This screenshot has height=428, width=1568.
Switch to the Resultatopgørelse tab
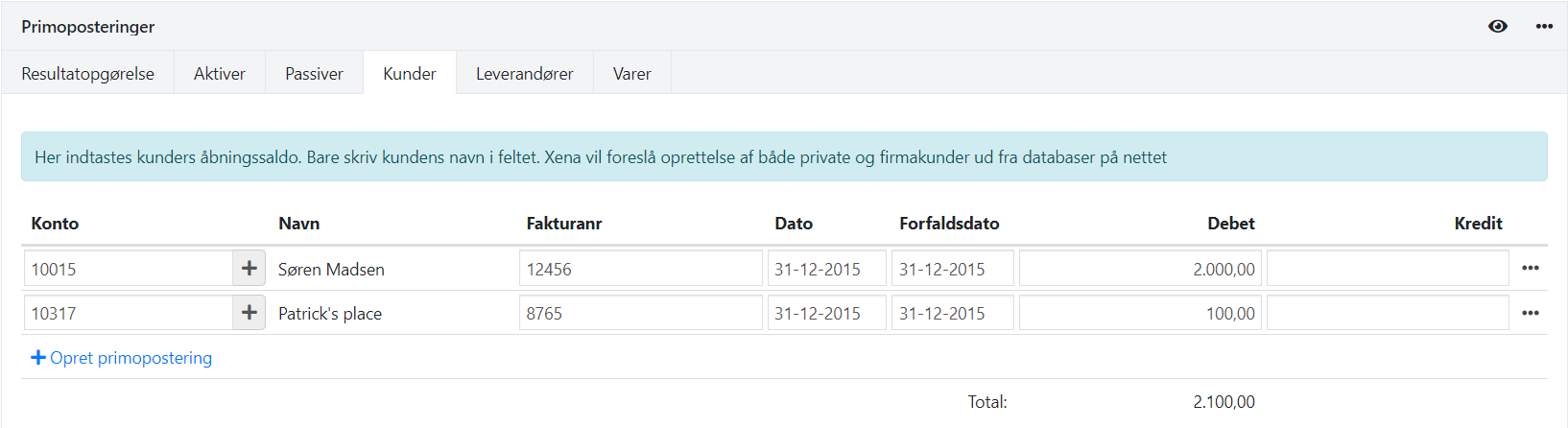87,74
